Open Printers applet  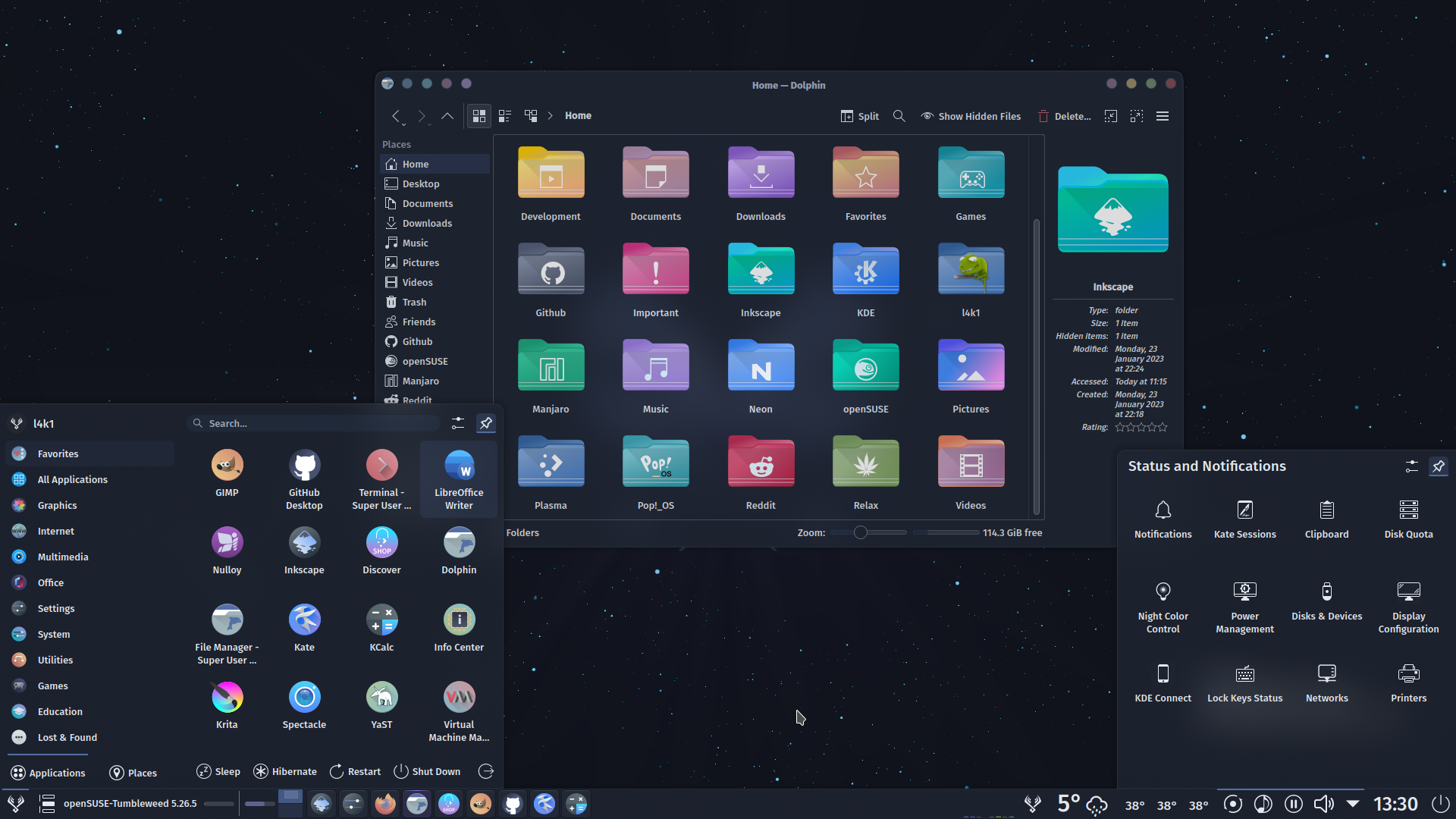click(1408, 683)
